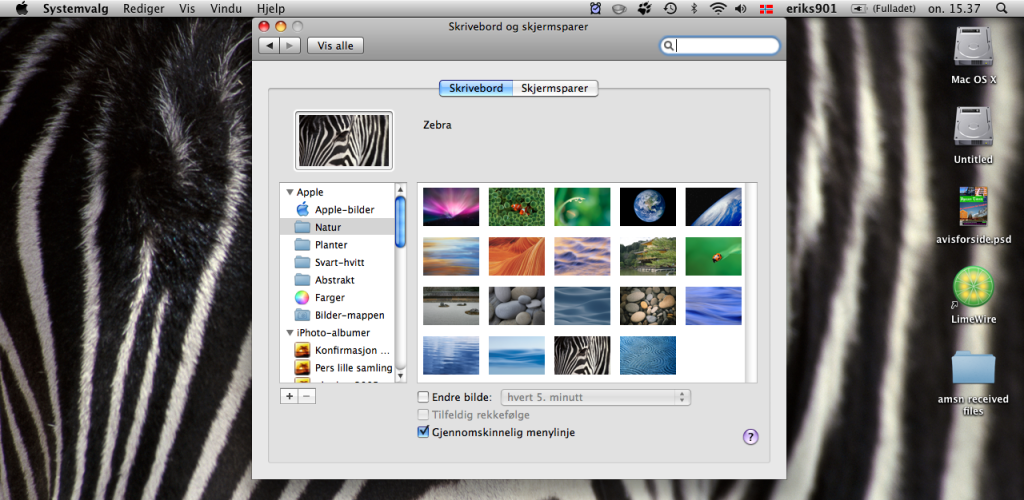This screenshot has height=500, width=1024.
Task: Click the back arrow button
Action: [x=269, y=46]
